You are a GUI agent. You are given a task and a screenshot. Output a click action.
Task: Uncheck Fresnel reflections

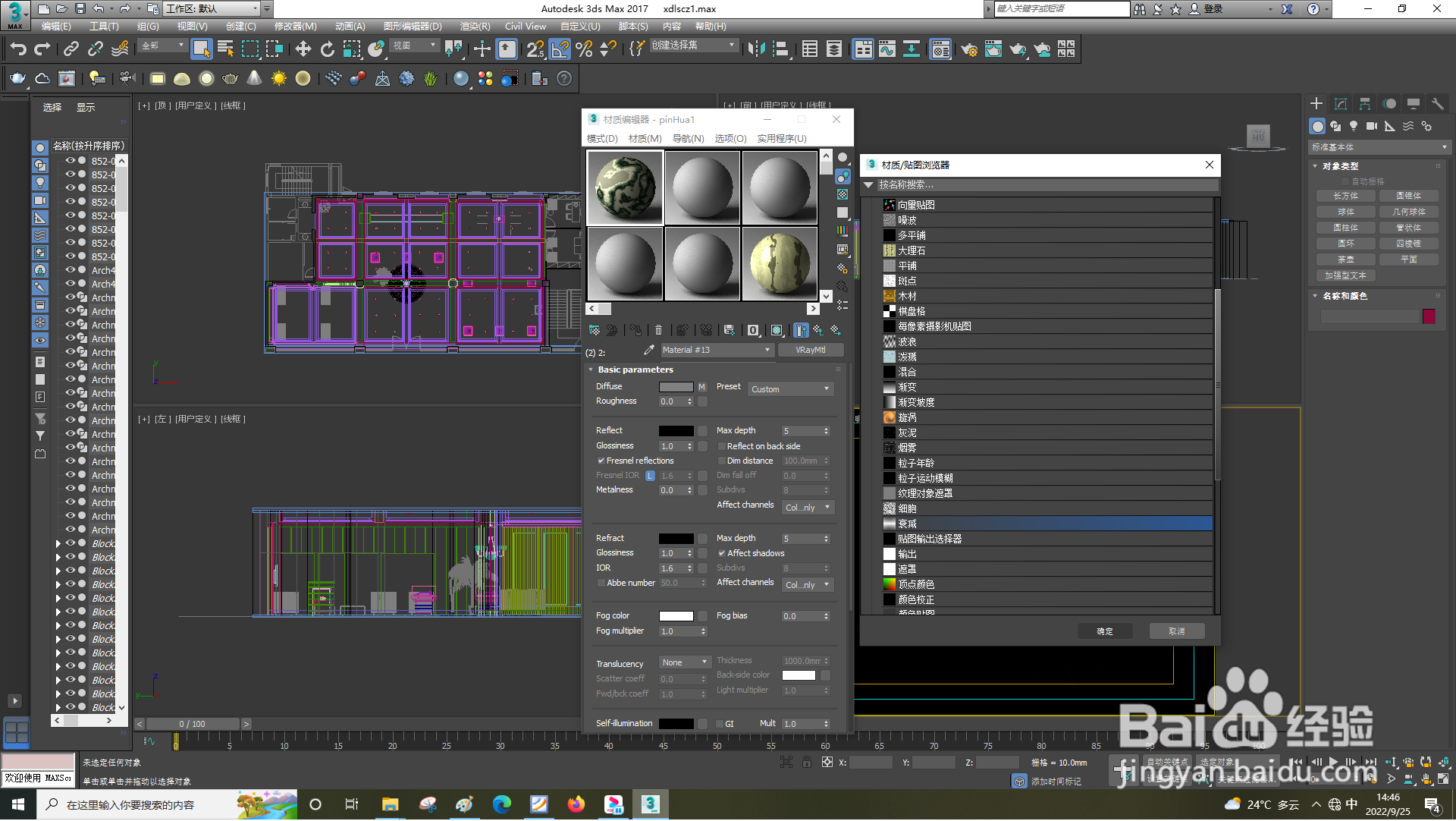(601, 461)
